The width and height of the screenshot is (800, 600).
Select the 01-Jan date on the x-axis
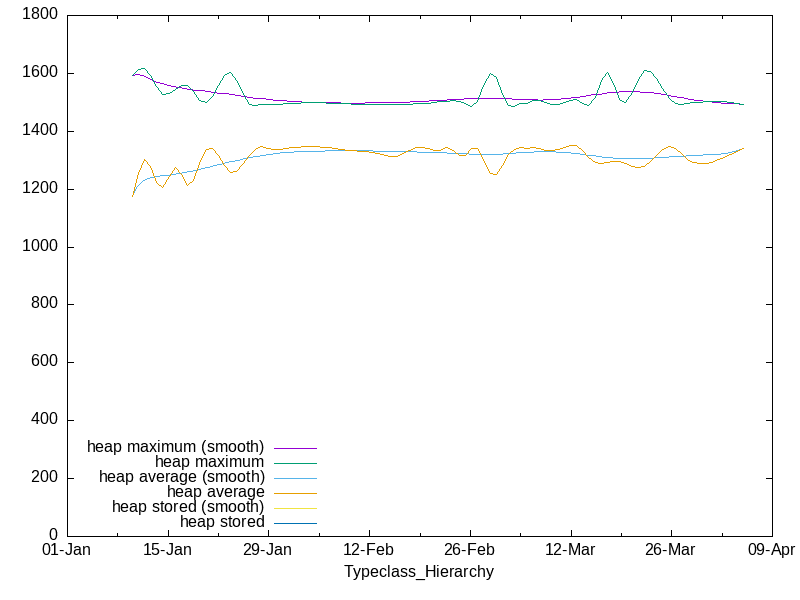point(66,551)
